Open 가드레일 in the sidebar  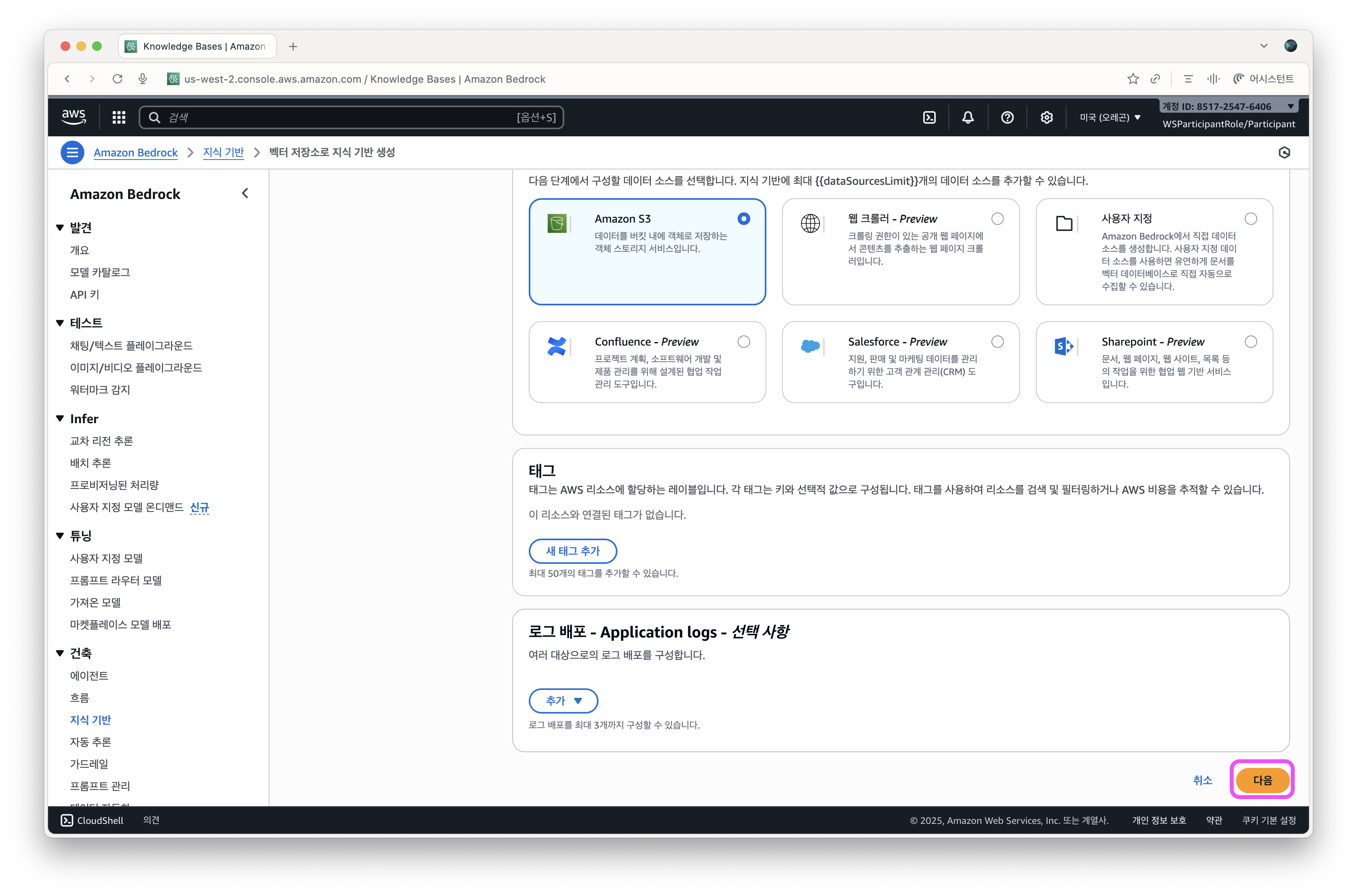coord(89,764)
